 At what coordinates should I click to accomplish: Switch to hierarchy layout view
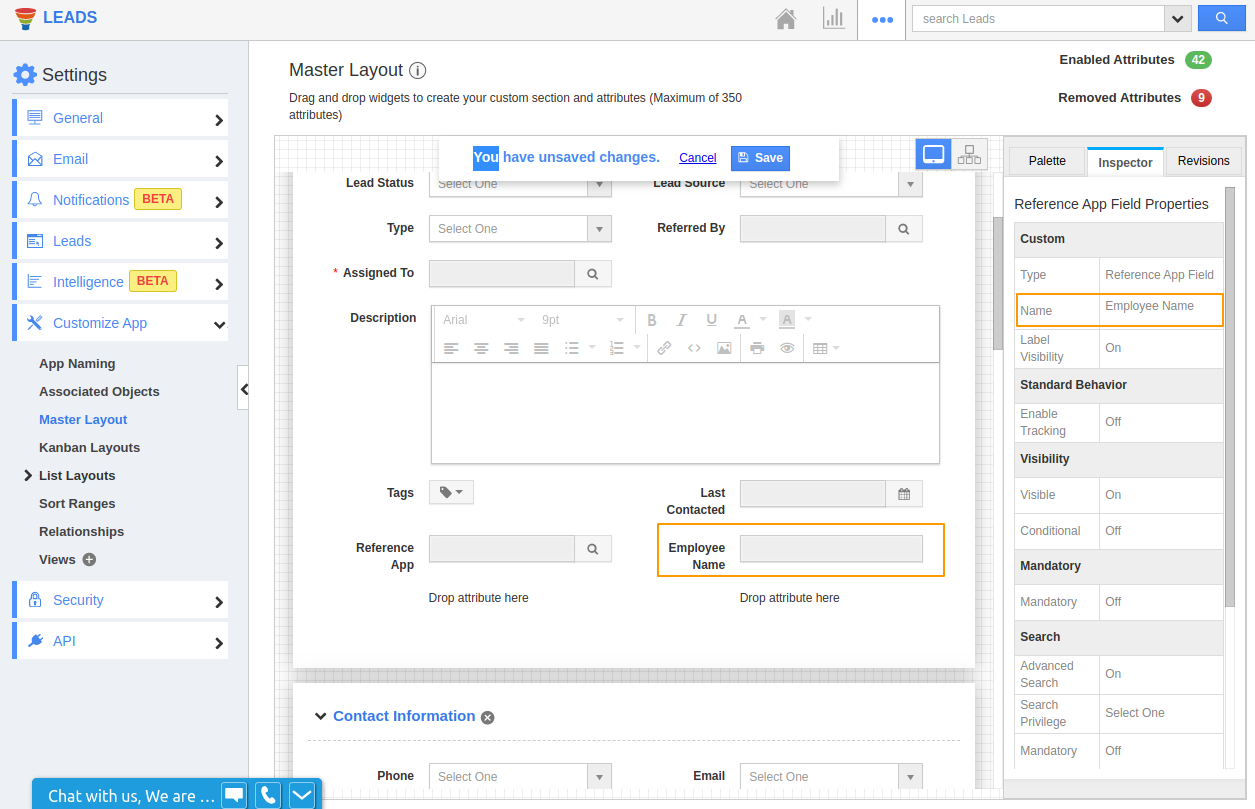(x=969, y=154)
